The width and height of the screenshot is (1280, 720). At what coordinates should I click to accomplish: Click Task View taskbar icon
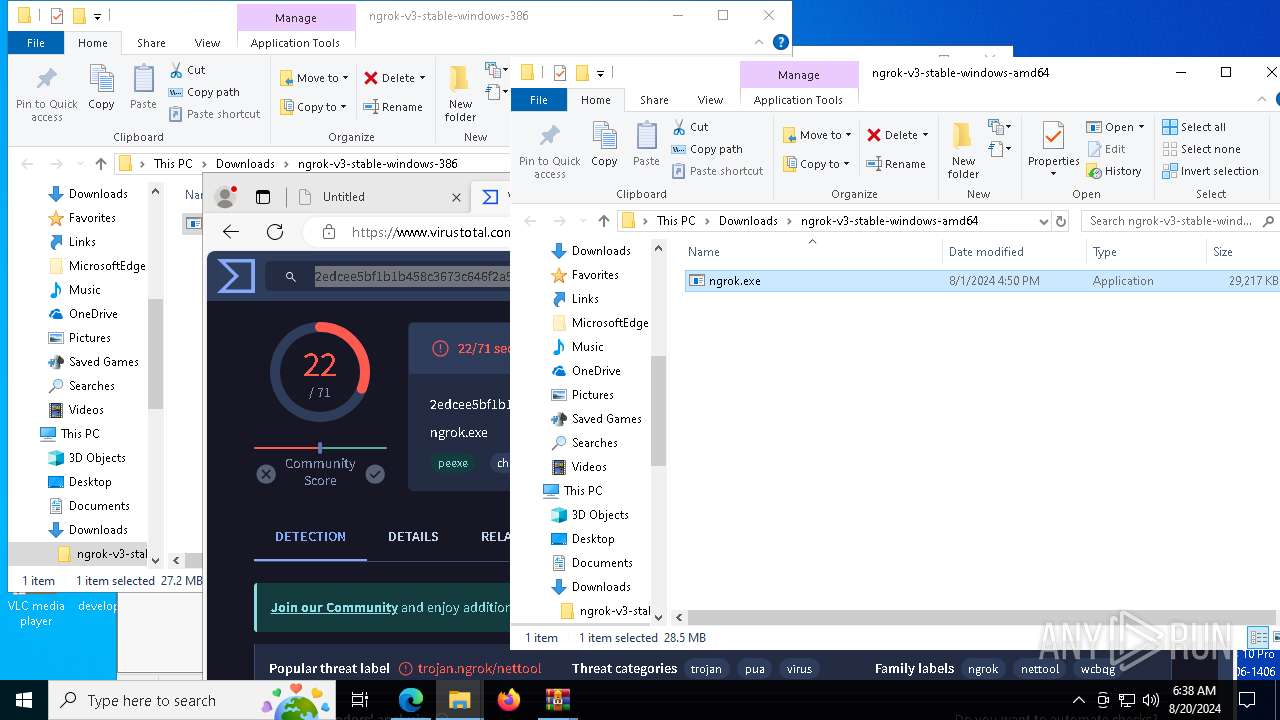360,700
